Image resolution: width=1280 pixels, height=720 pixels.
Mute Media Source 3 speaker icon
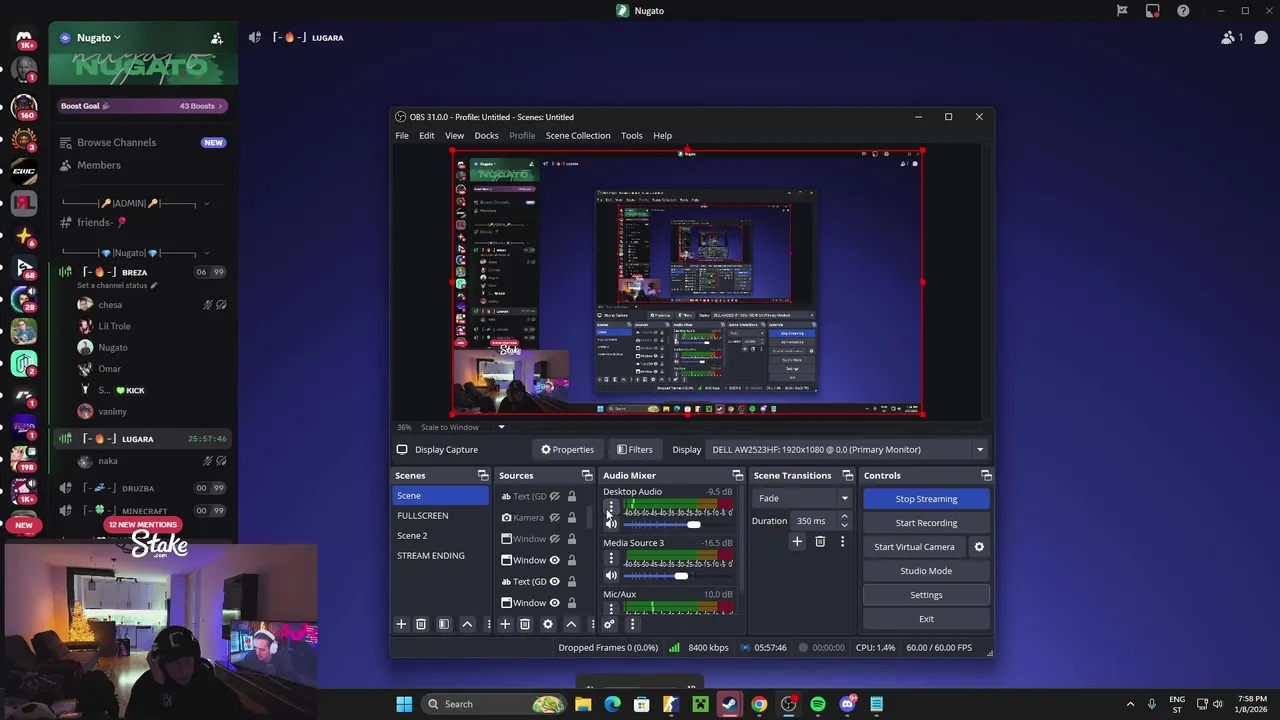point(611,575)
